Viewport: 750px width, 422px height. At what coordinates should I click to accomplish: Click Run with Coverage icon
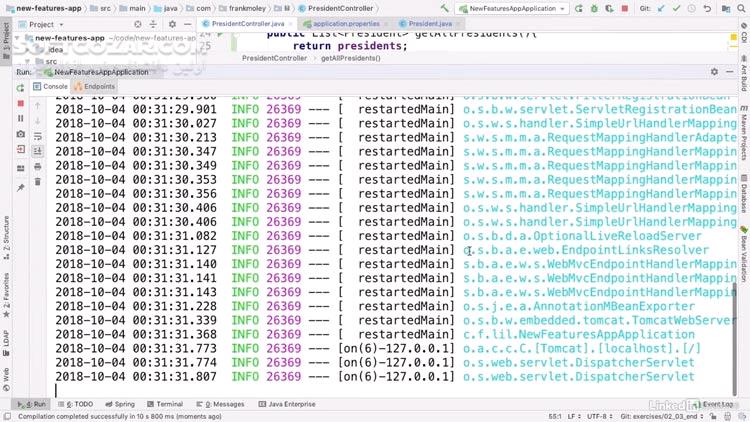pos(609,9)
